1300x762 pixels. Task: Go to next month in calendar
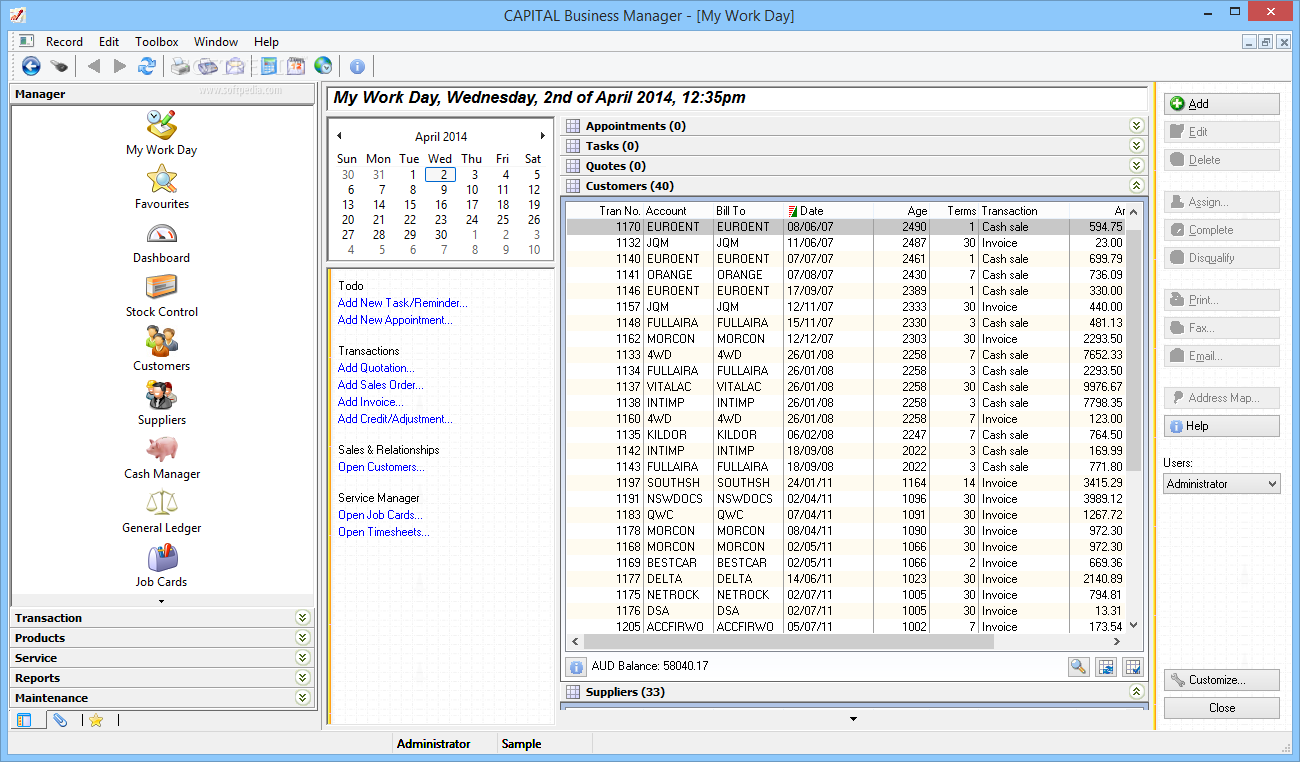click(543, 136)
